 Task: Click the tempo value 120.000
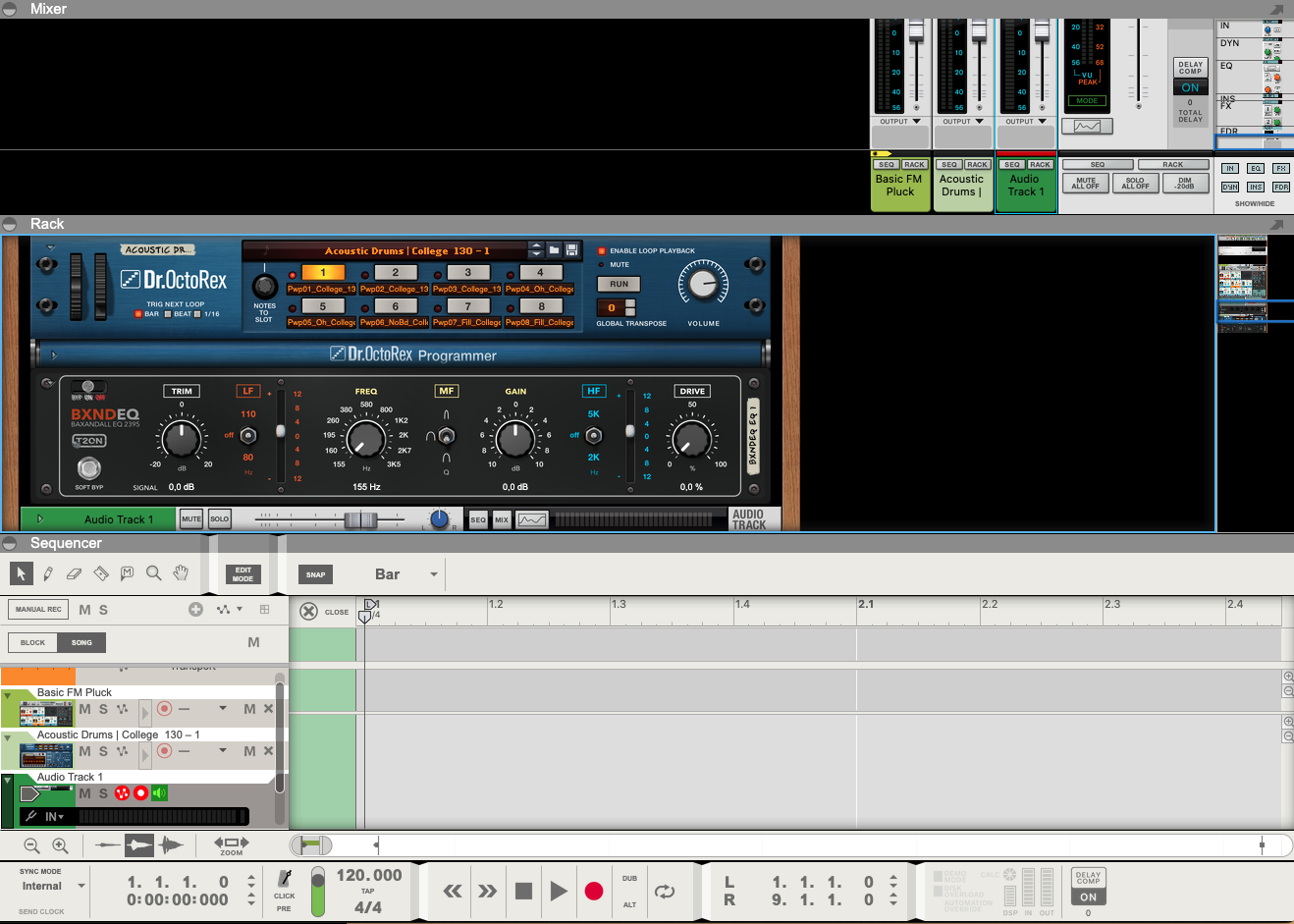369,875
